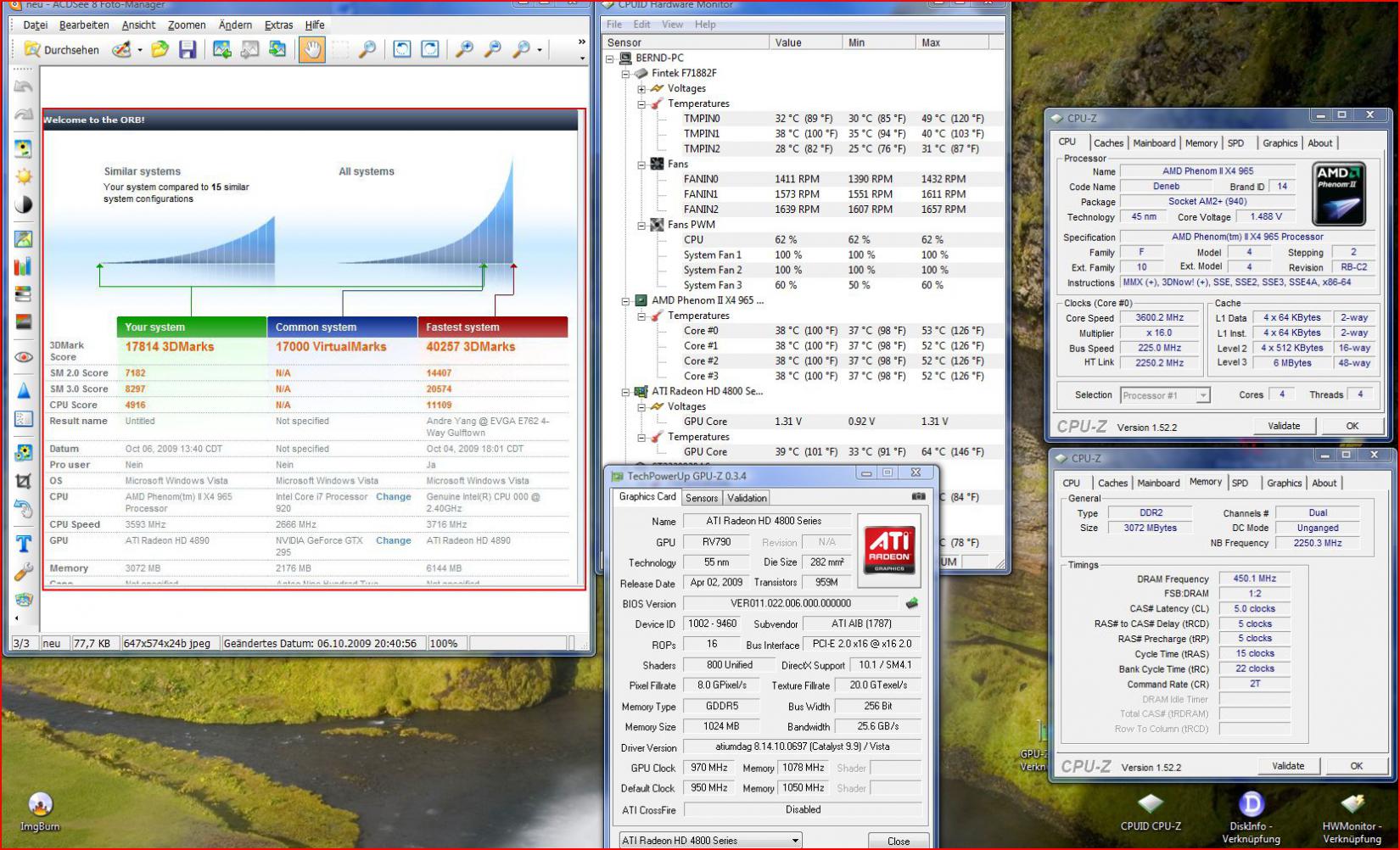Collapse the Fans PWM tree node
The width and height of the screenshot is (1400, 850).
[641, 225]
